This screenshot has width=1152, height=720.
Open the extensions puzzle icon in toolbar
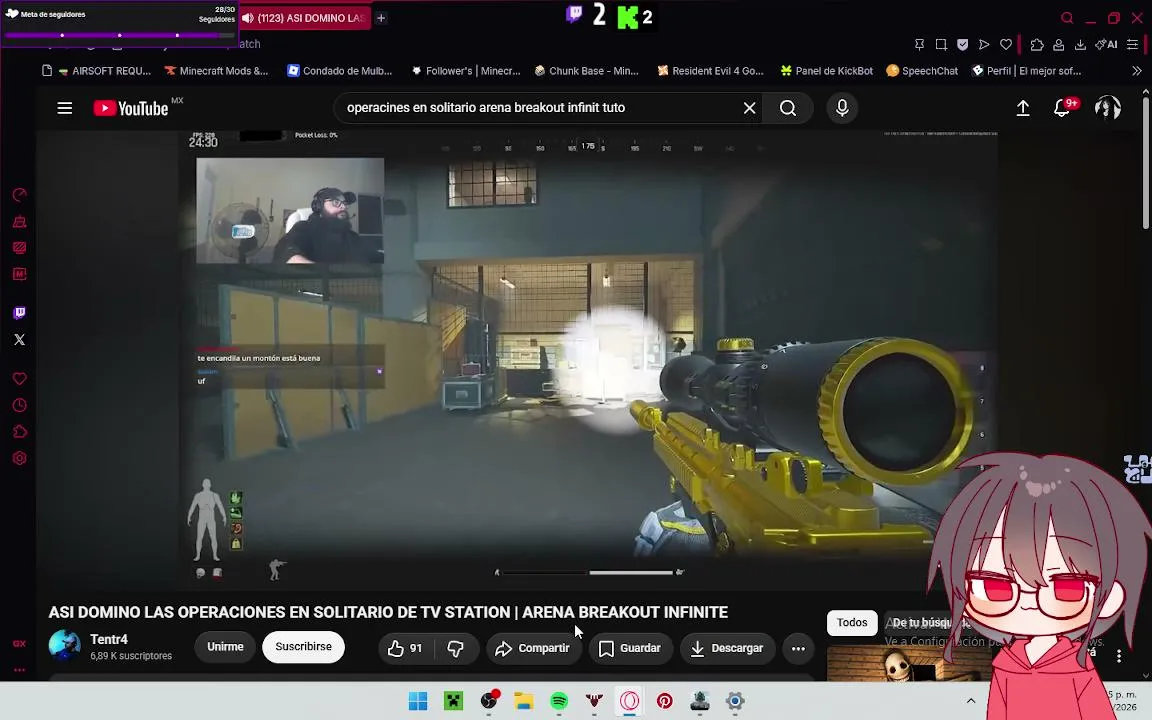point(1037,45)
